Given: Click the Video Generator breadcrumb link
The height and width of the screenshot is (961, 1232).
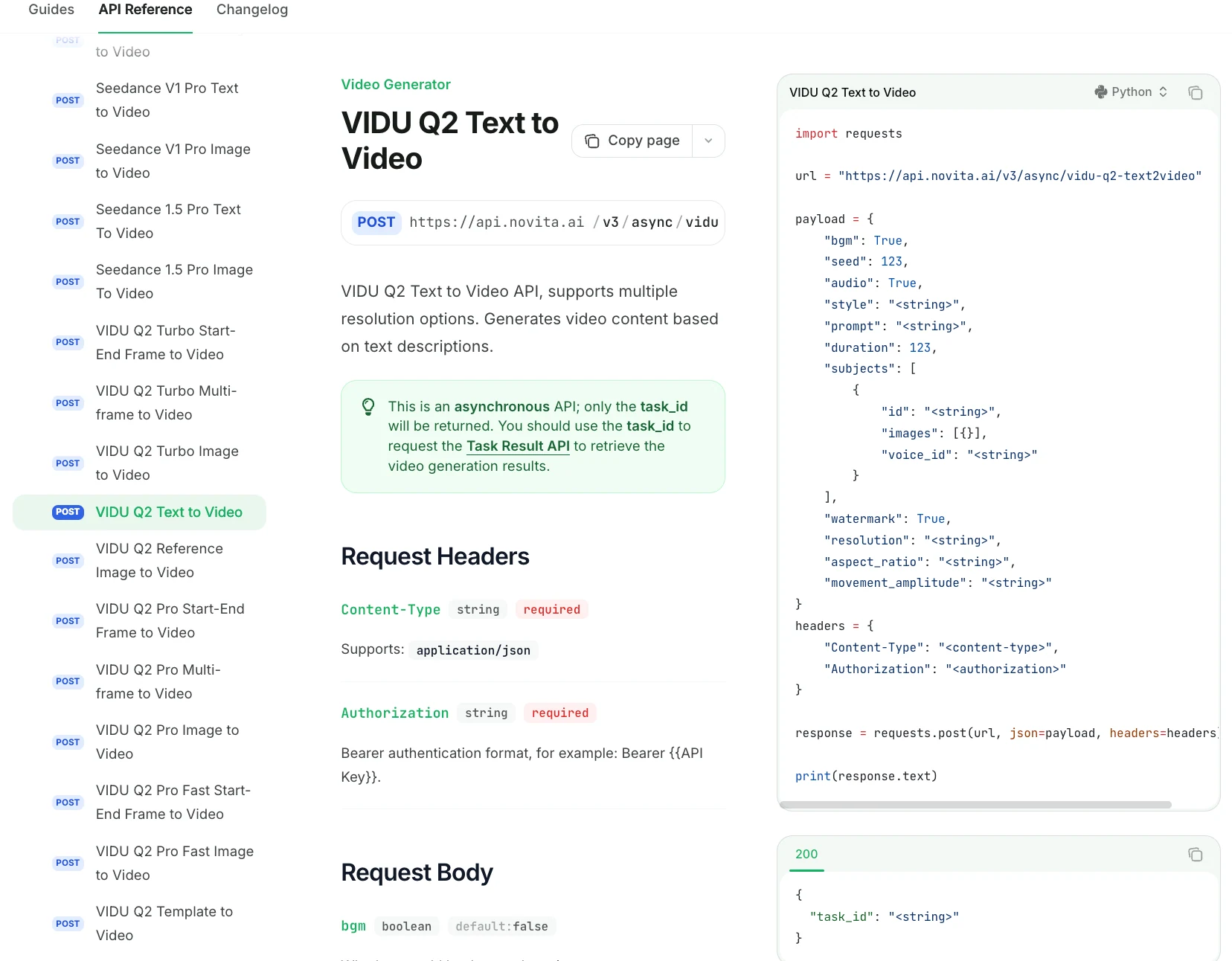Looking at the screenshot, I should point(396,85).
